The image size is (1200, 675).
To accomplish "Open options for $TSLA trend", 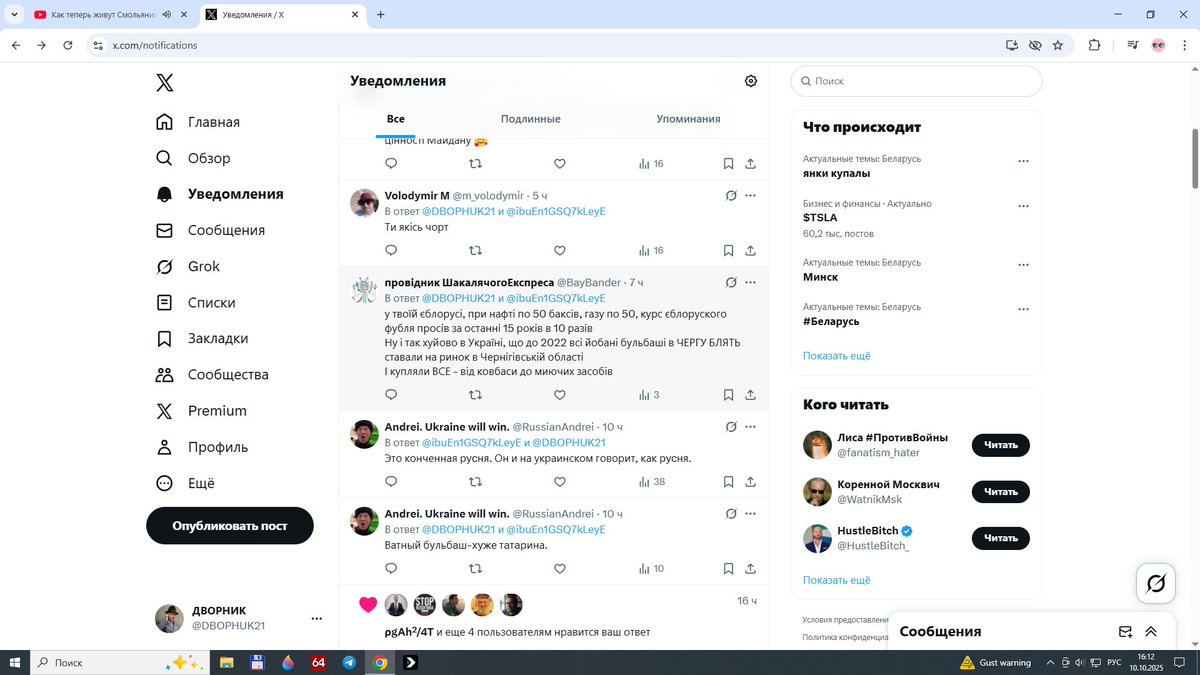I will pos(1023,206).
